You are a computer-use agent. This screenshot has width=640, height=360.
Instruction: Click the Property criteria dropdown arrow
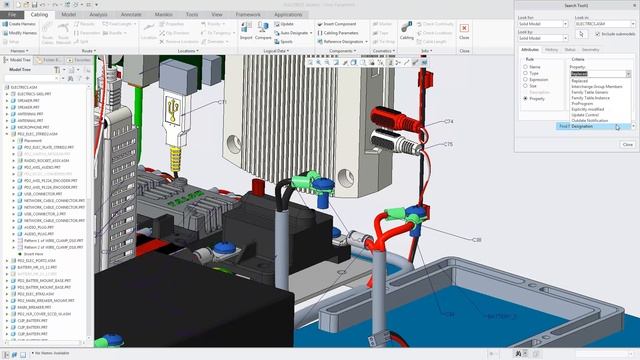pos(628,74)
